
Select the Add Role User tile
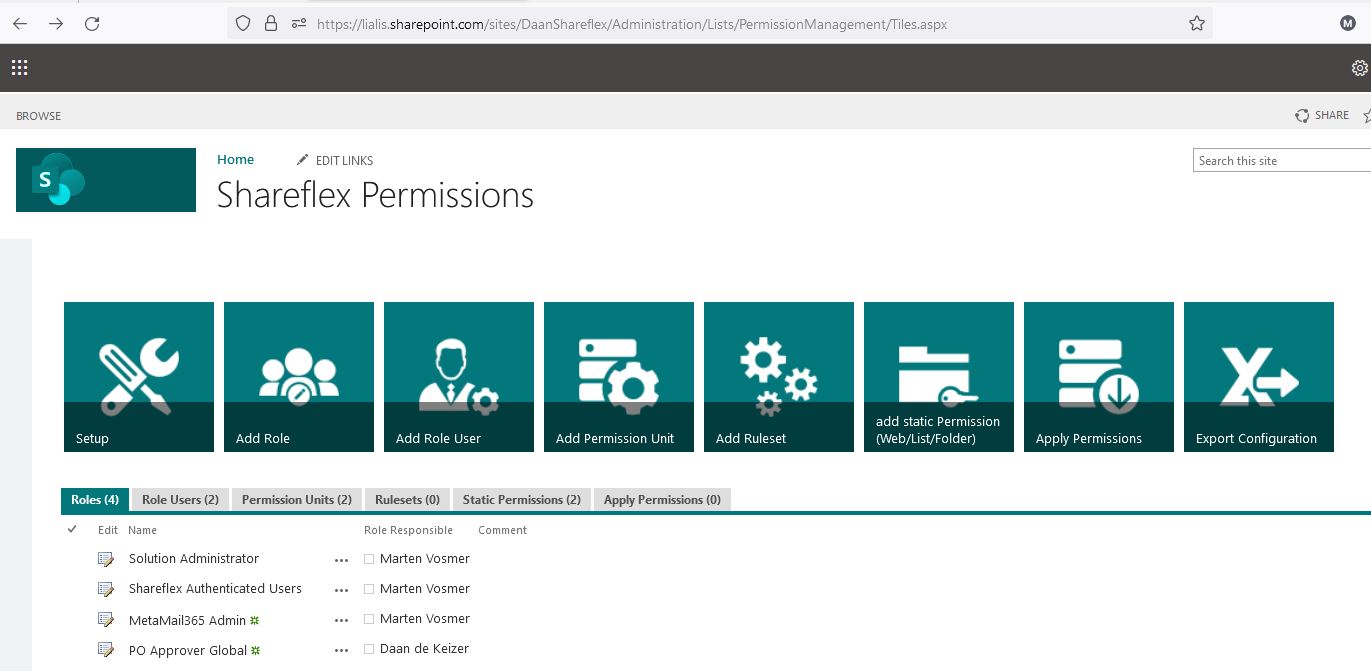click(458, 377)
